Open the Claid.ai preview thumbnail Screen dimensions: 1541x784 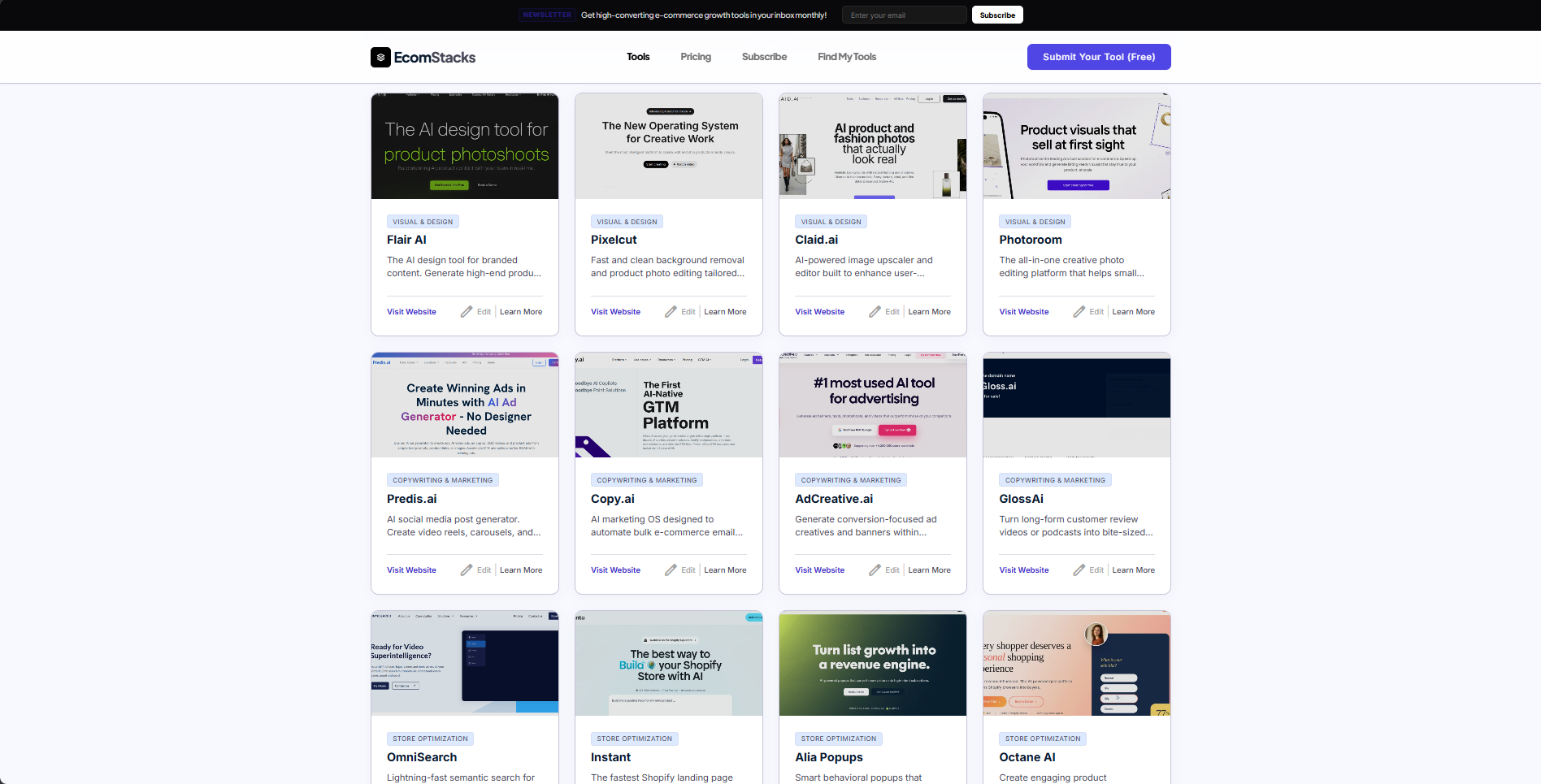[x=873, y=146]
